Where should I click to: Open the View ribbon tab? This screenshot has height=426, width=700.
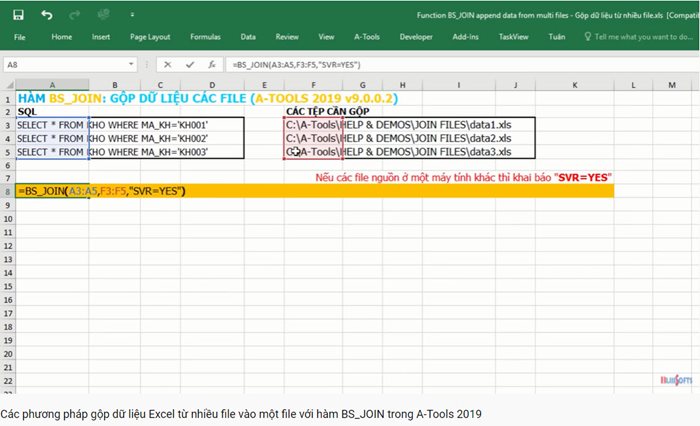tap(326, 37)
